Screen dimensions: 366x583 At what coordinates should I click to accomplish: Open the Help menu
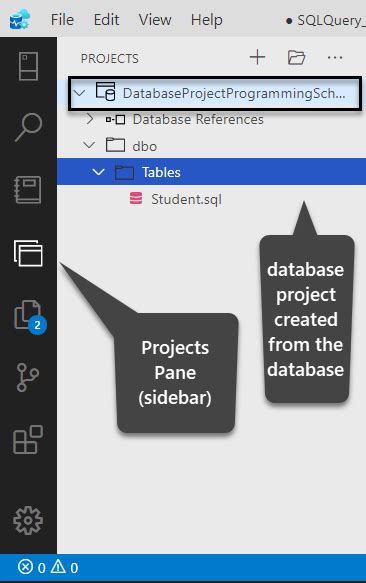point(206,19)
